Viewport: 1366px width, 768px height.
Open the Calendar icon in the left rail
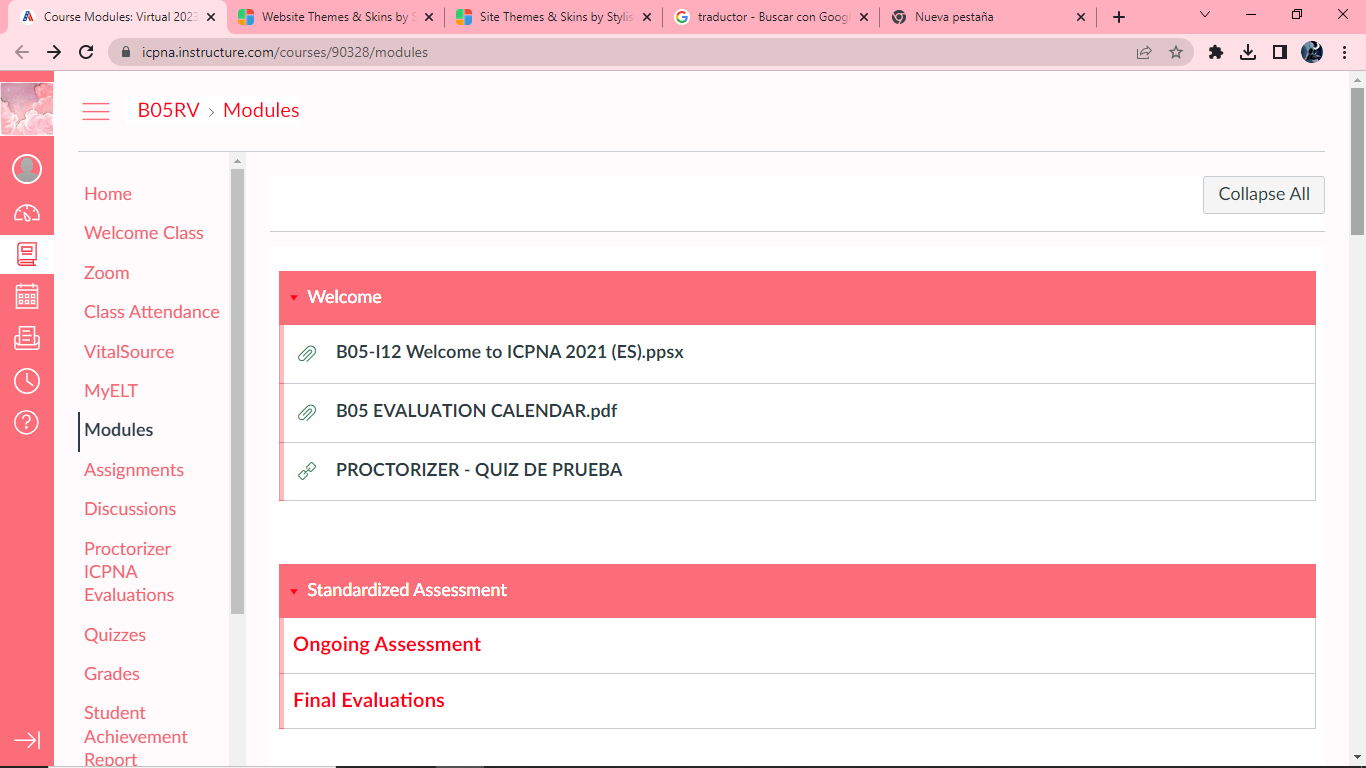(x=27, y=296)
